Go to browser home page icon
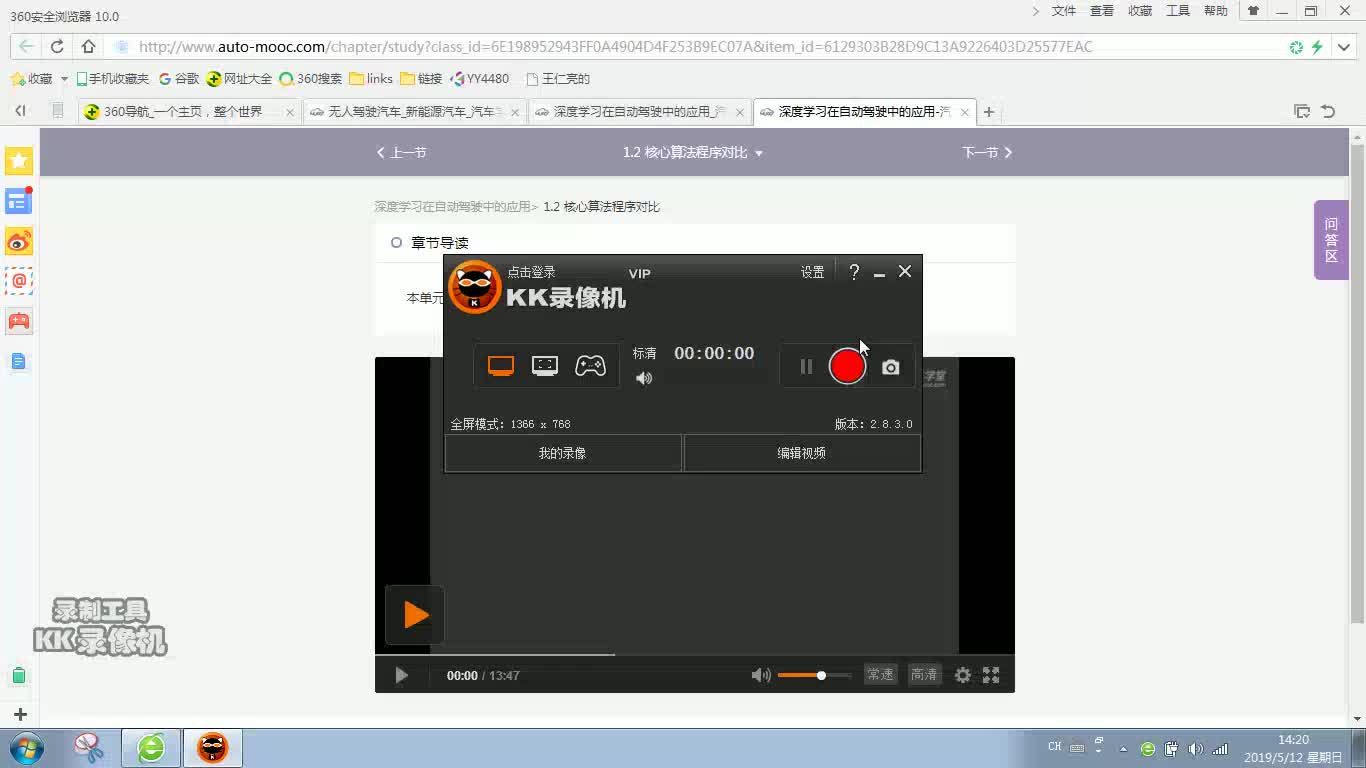 click(x=88, y=46)
